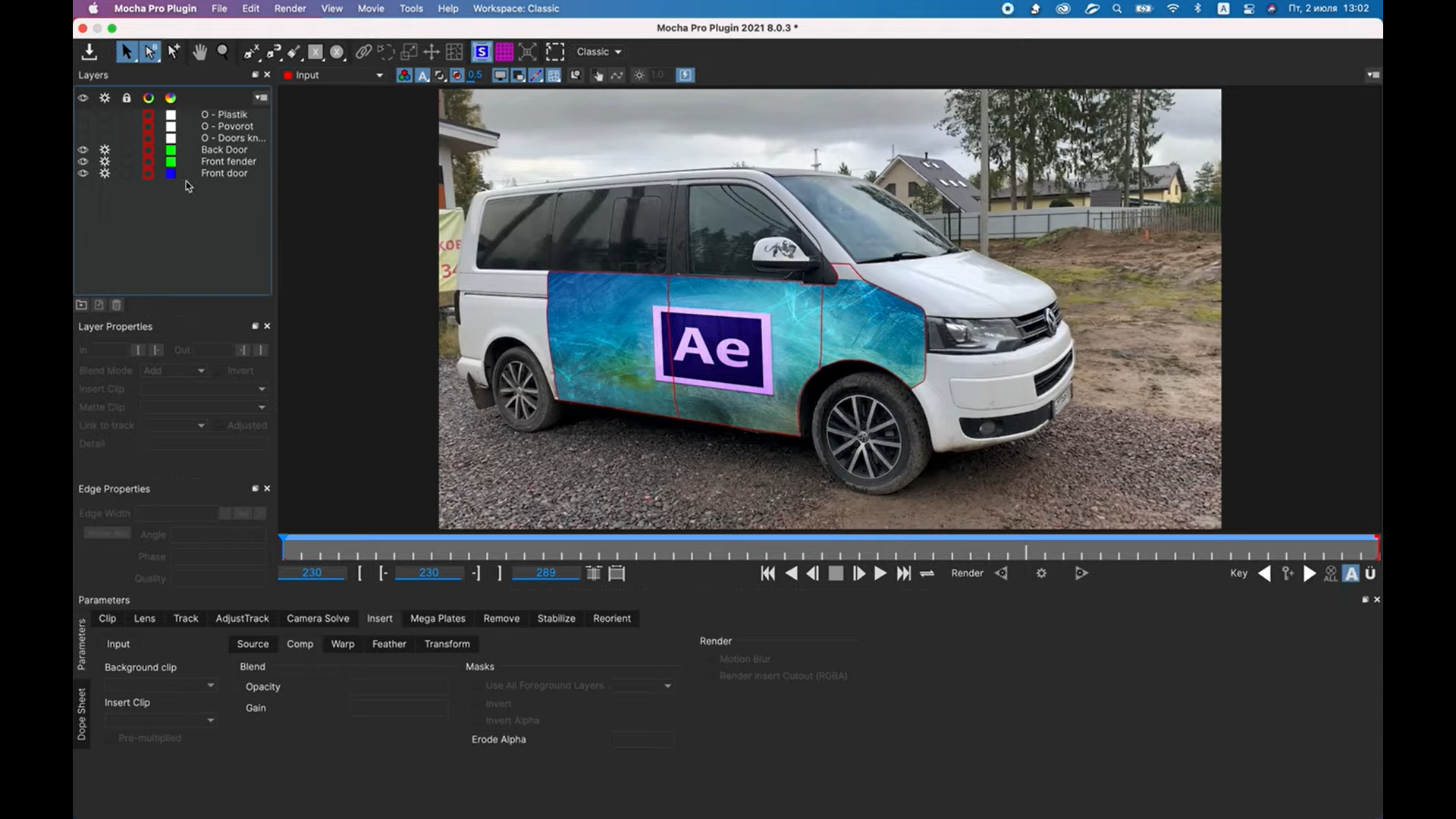Hide the Front fender layer with eye icon
The image size is (1456, 819).
click(83, 162)
